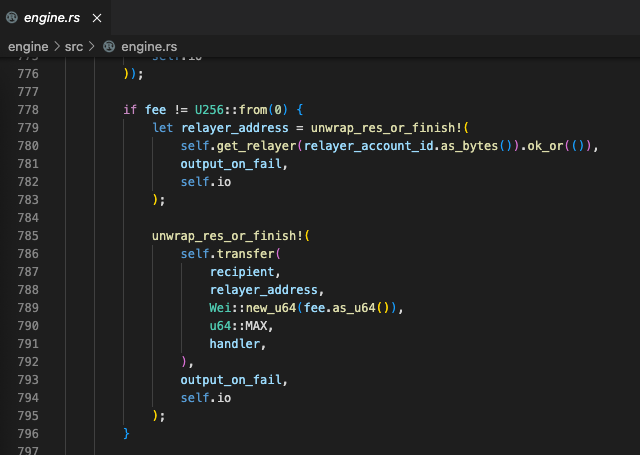
Task: Click the relayer_address variable on the let line
Action: [x=234, y=127]
